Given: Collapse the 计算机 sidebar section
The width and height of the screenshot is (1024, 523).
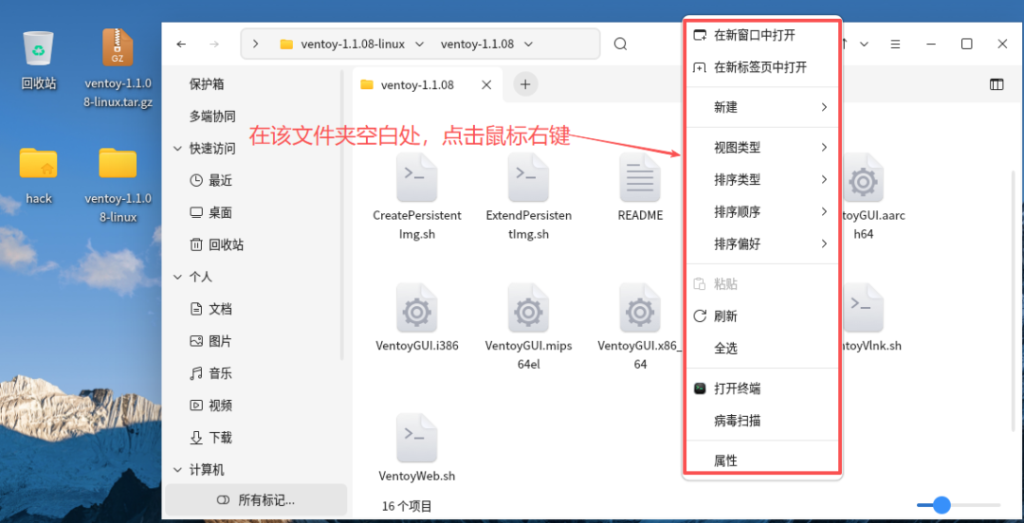Looking at the screenshot, I should point(178,470).
